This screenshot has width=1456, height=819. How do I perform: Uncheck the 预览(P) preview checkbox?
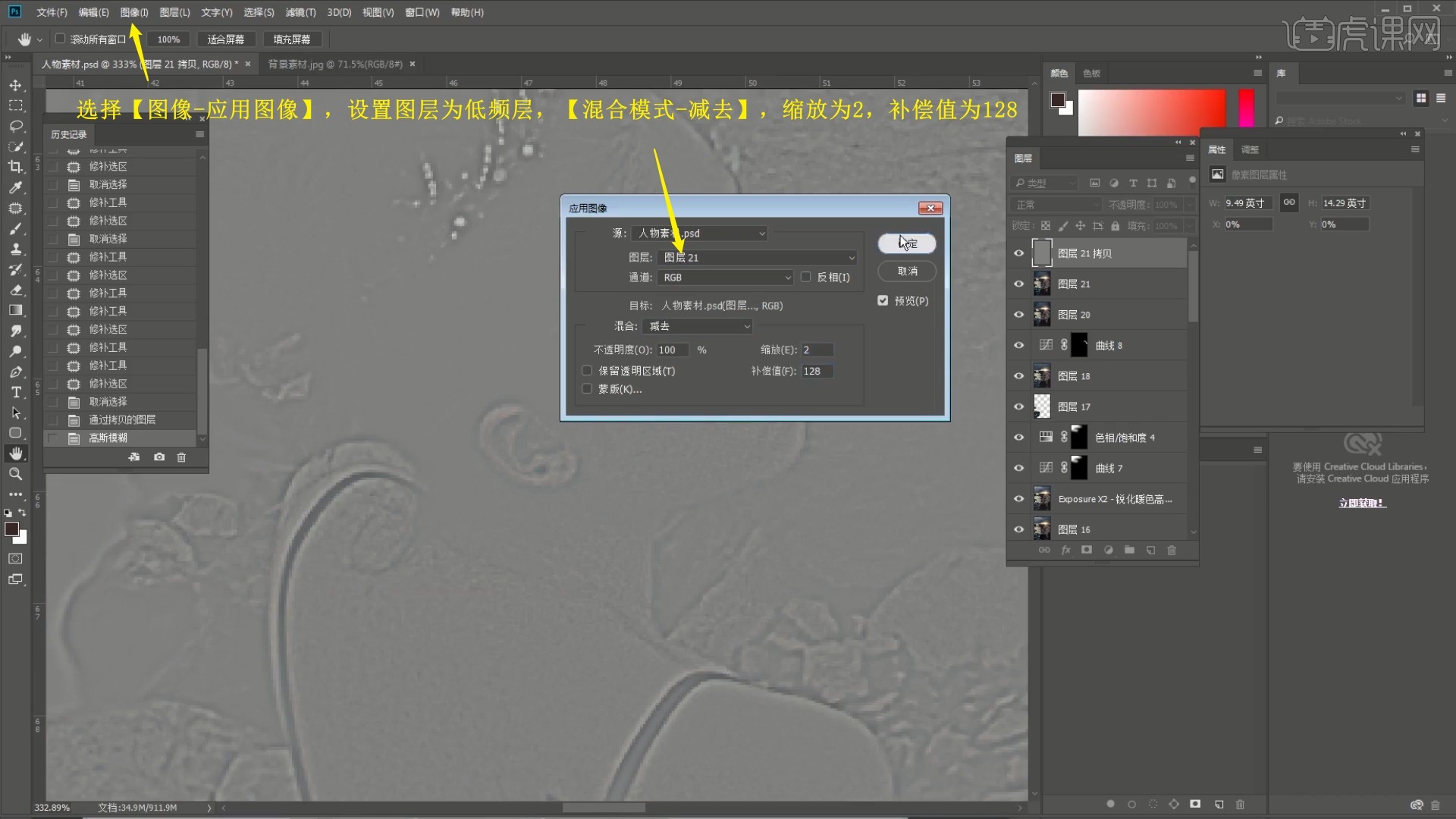[x=883, y=301]
